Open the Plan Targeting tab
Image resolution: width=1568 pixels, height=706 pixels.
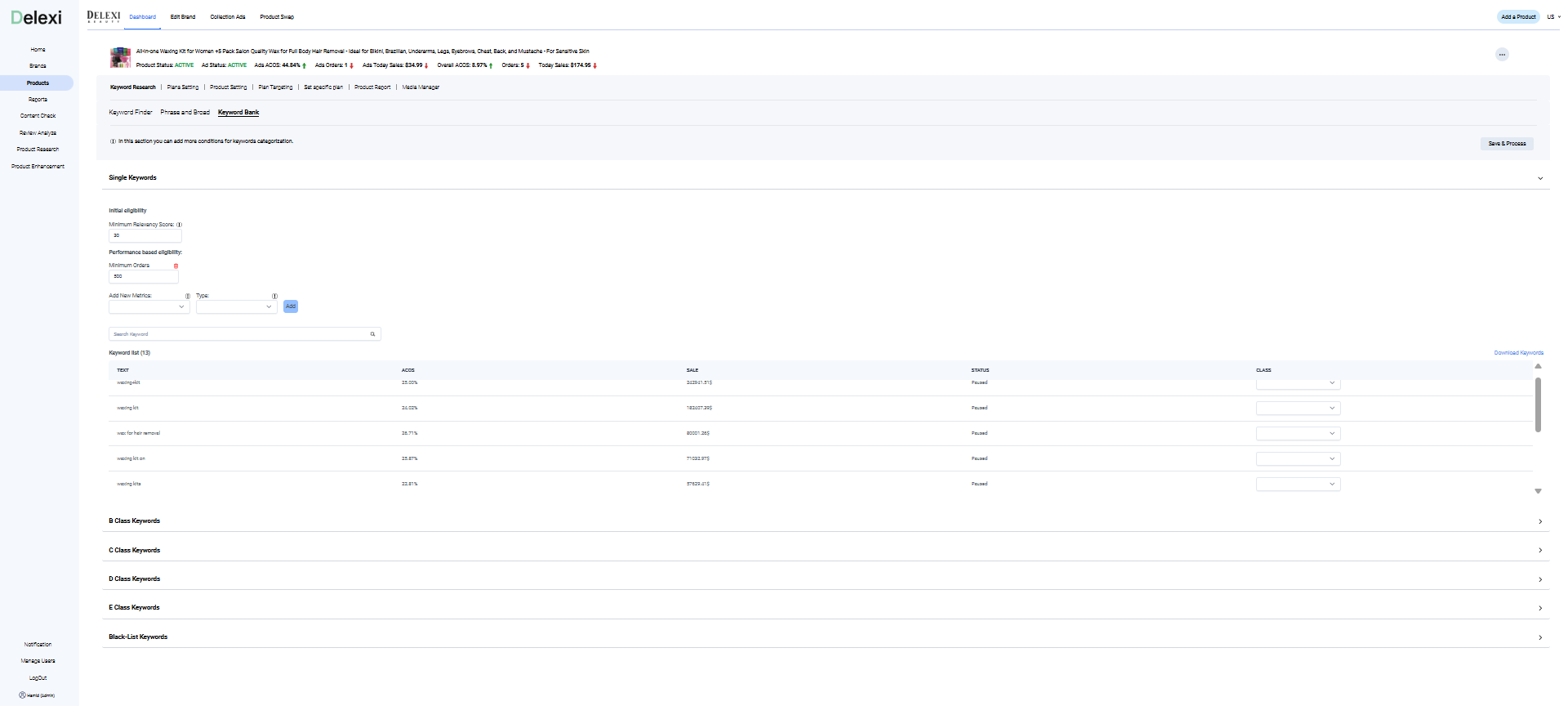point(275,87)
